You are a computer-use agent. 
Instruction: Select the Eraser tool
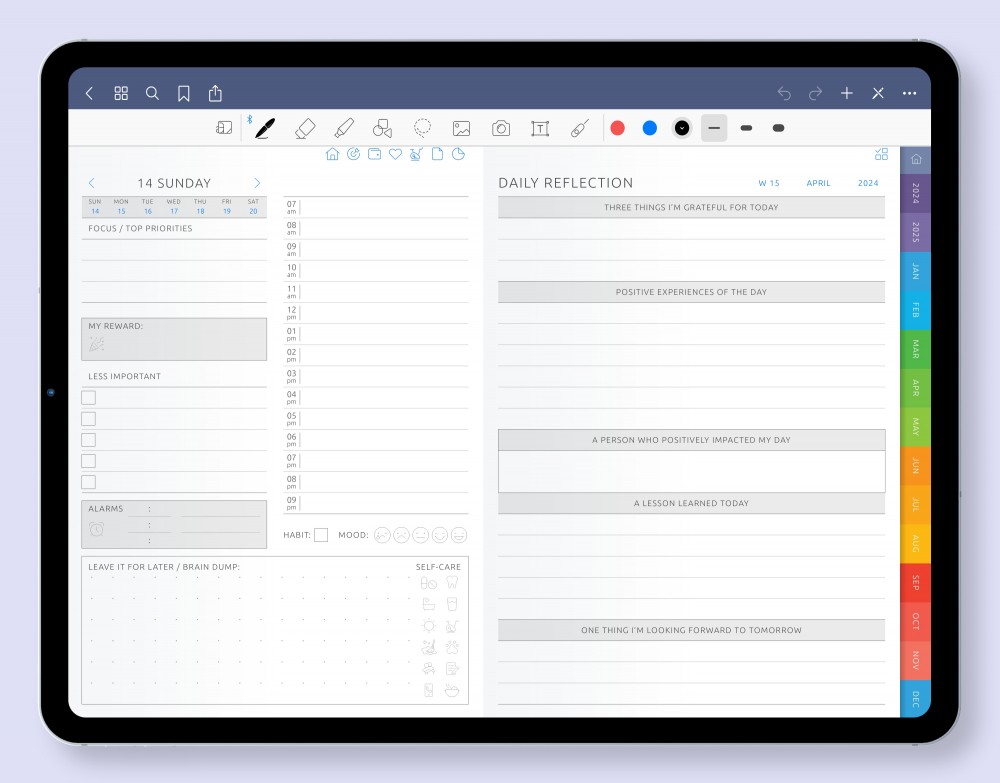305,128
